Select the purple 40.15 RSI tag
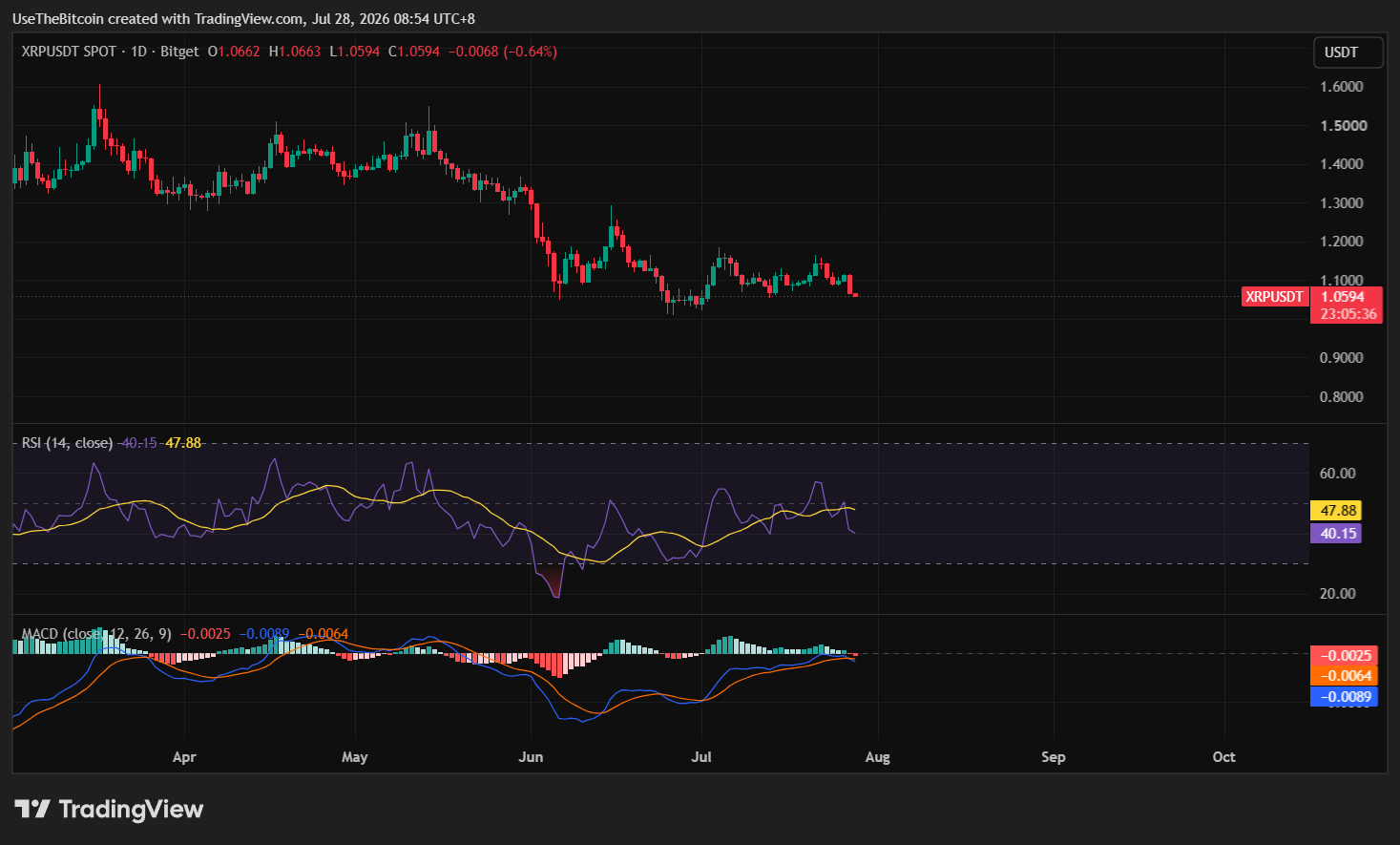 tap(1335, 534)
